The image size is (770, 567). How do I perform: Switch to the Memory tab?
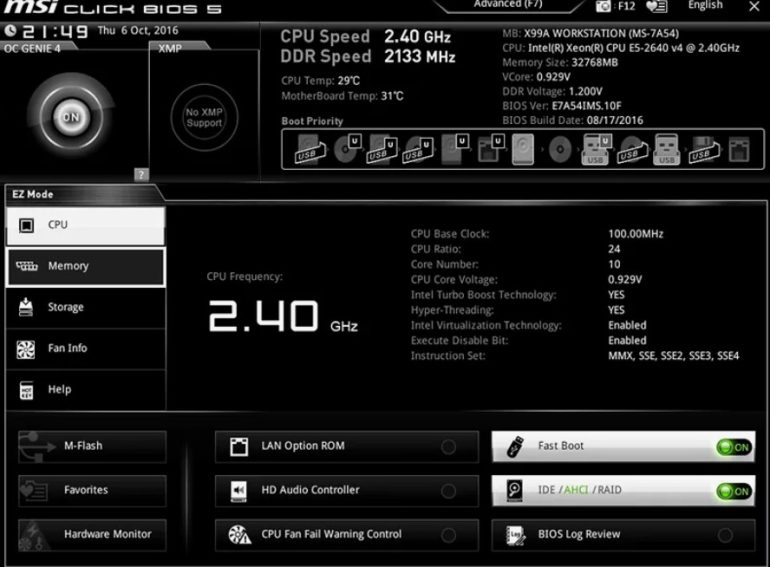coord(85,267)
